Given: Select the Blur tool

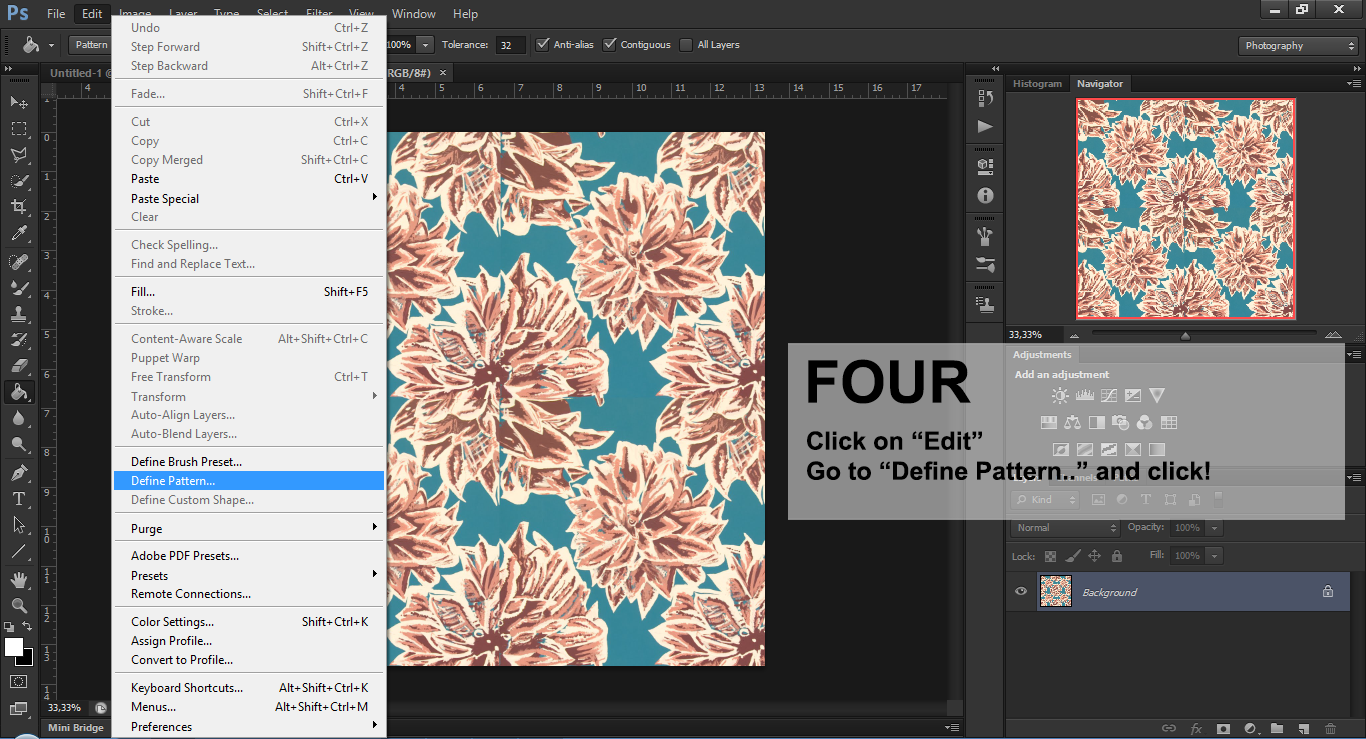Looking at the screenshot, I should coord(19,419).
